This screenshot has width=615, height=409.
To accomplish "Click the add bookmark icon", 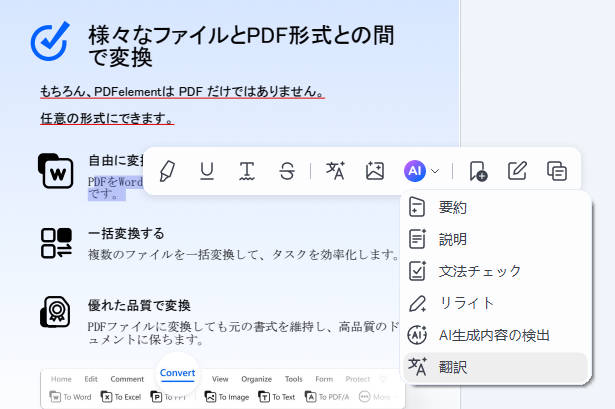I will [x=478, y=171].
